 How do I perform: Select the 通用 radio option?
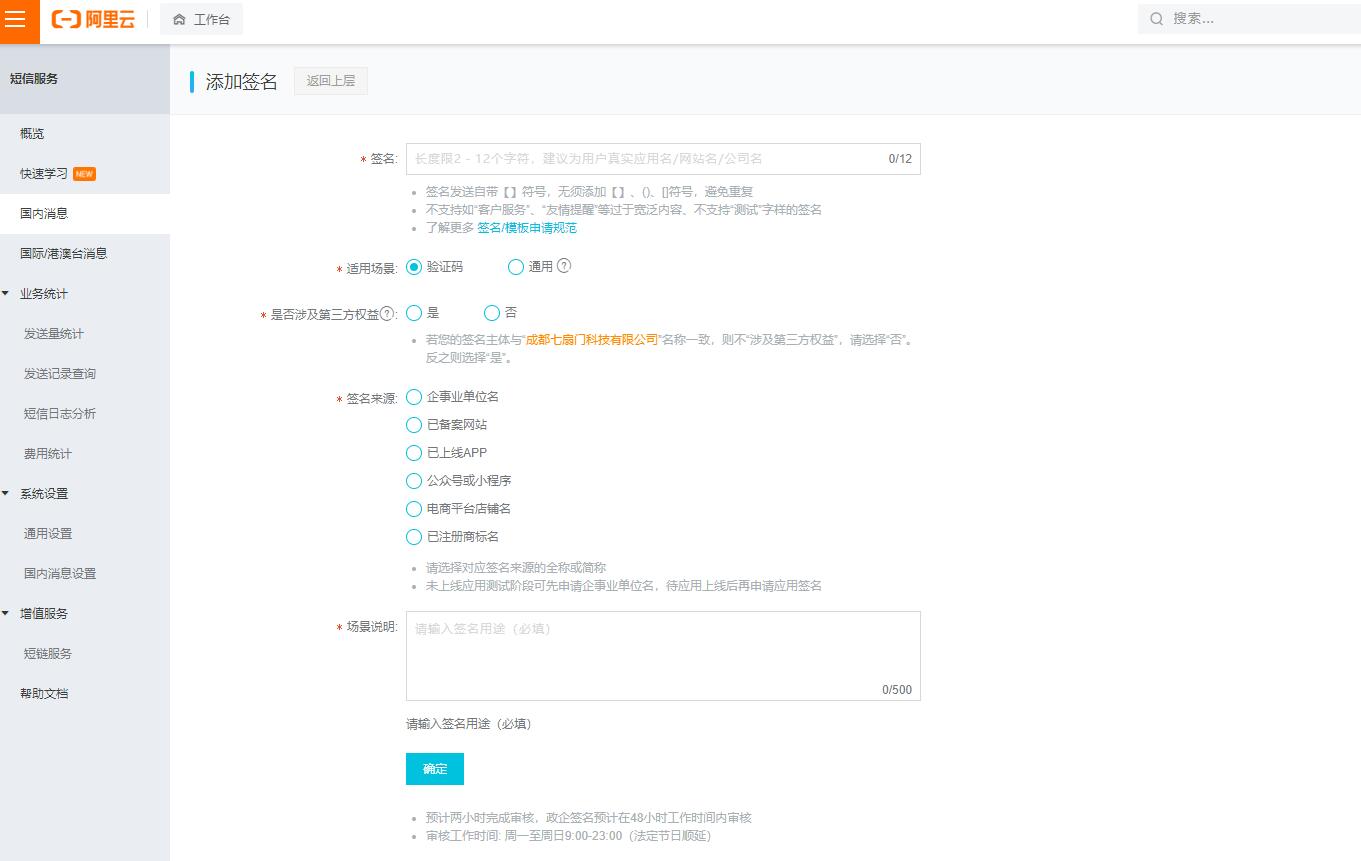[x=516, y=267]
